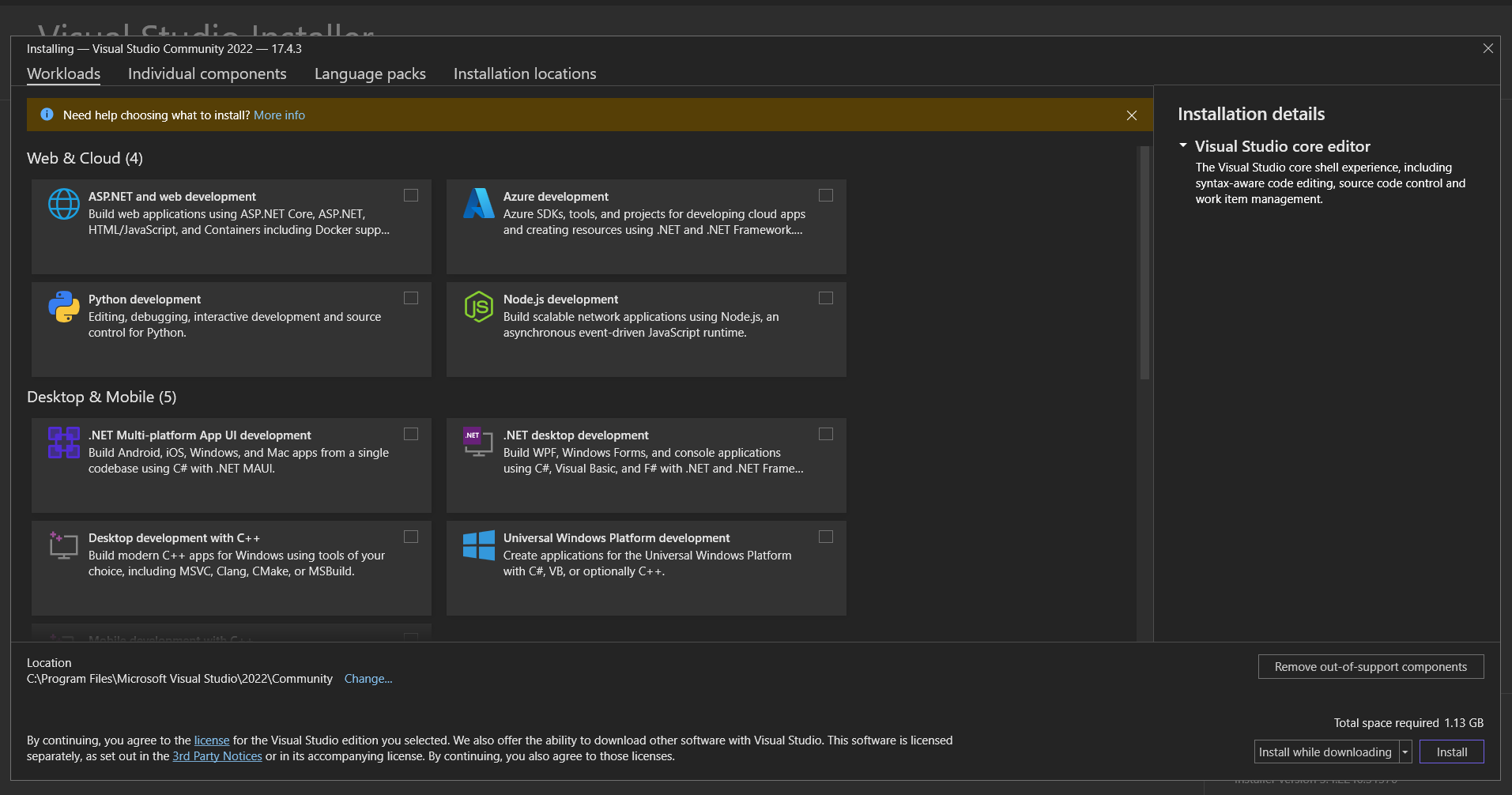
Task: Switch to the Individual components tab
Action: tap(207, 73)
